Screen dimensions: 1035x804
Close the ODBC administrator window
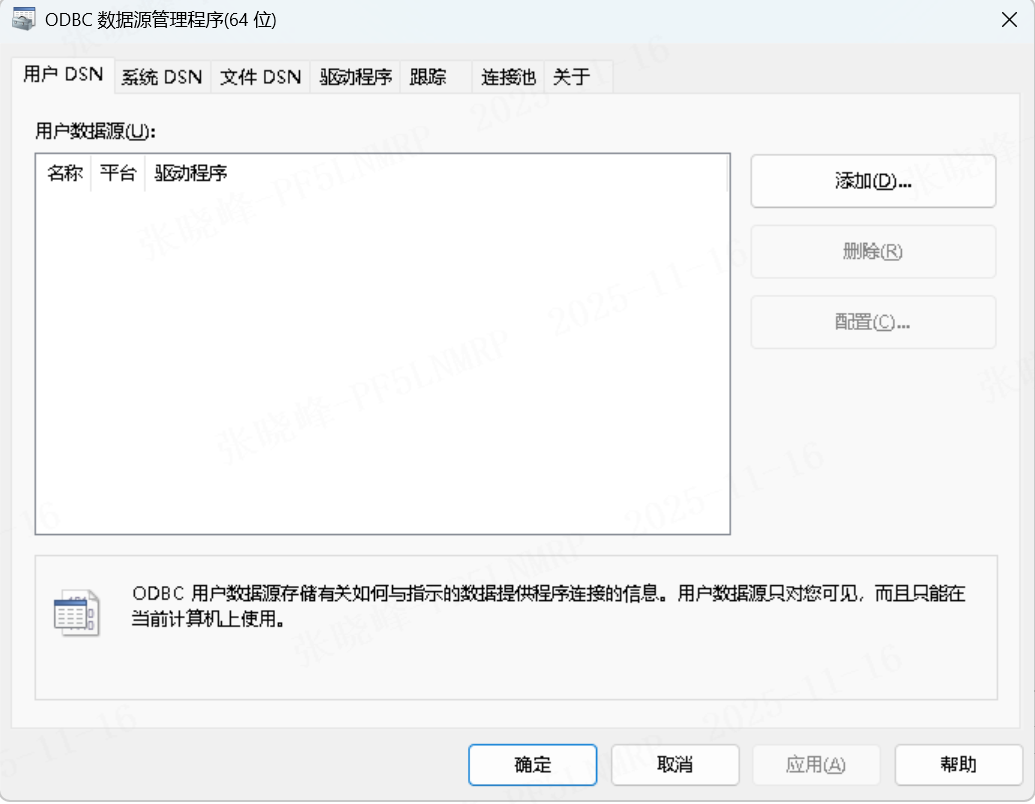1009,20
